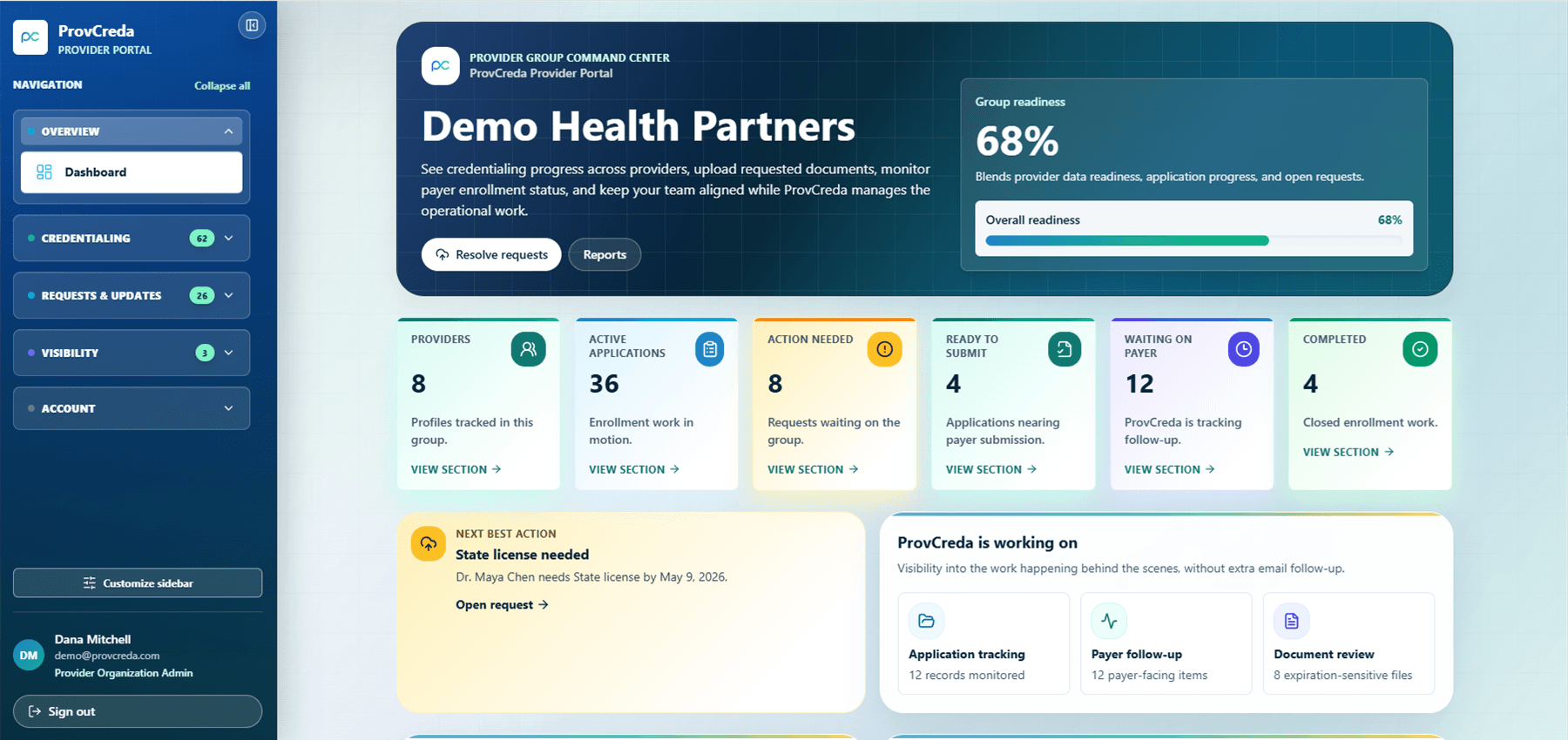The width and height of the screenshot is (1568, 740).
Task: Click the Waiting on Payer count 12
Action: click(x=1139, y=384)
